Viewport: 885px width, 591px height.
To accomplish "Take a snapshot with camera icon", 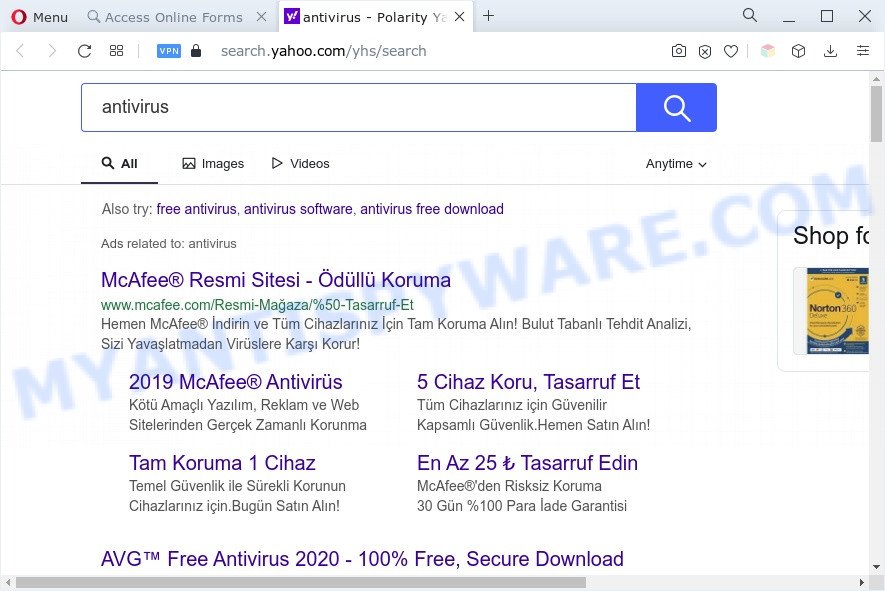I will [679, 51].
